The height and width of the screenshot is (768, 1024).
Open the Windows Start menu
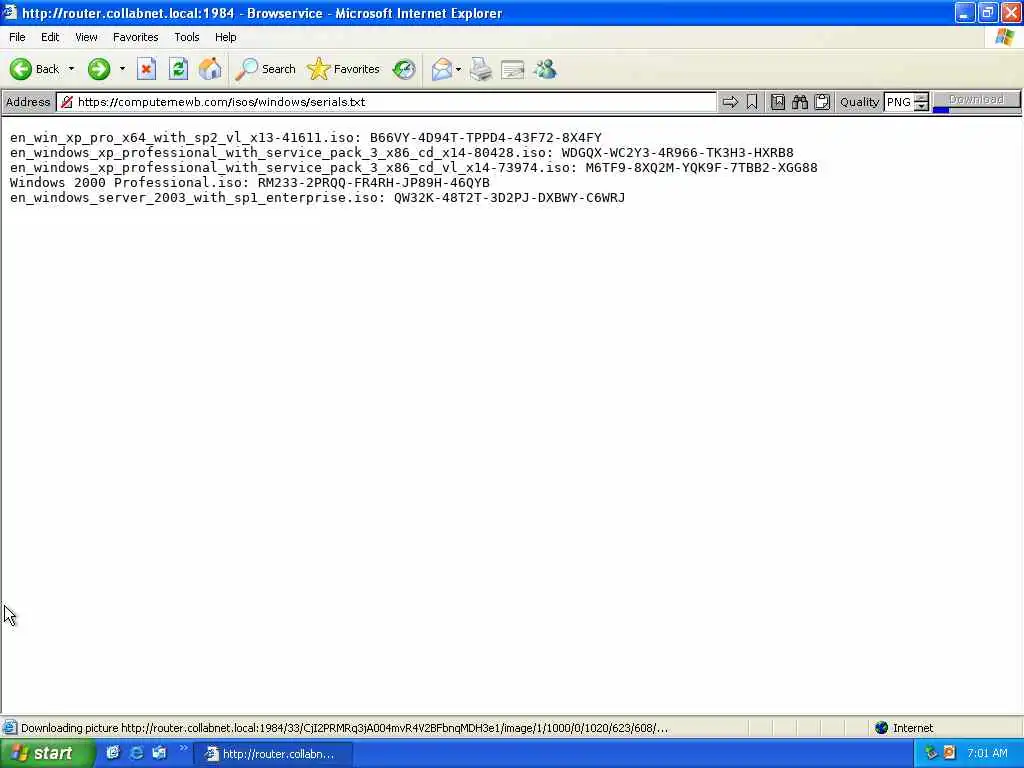click(x=46, y=754)
